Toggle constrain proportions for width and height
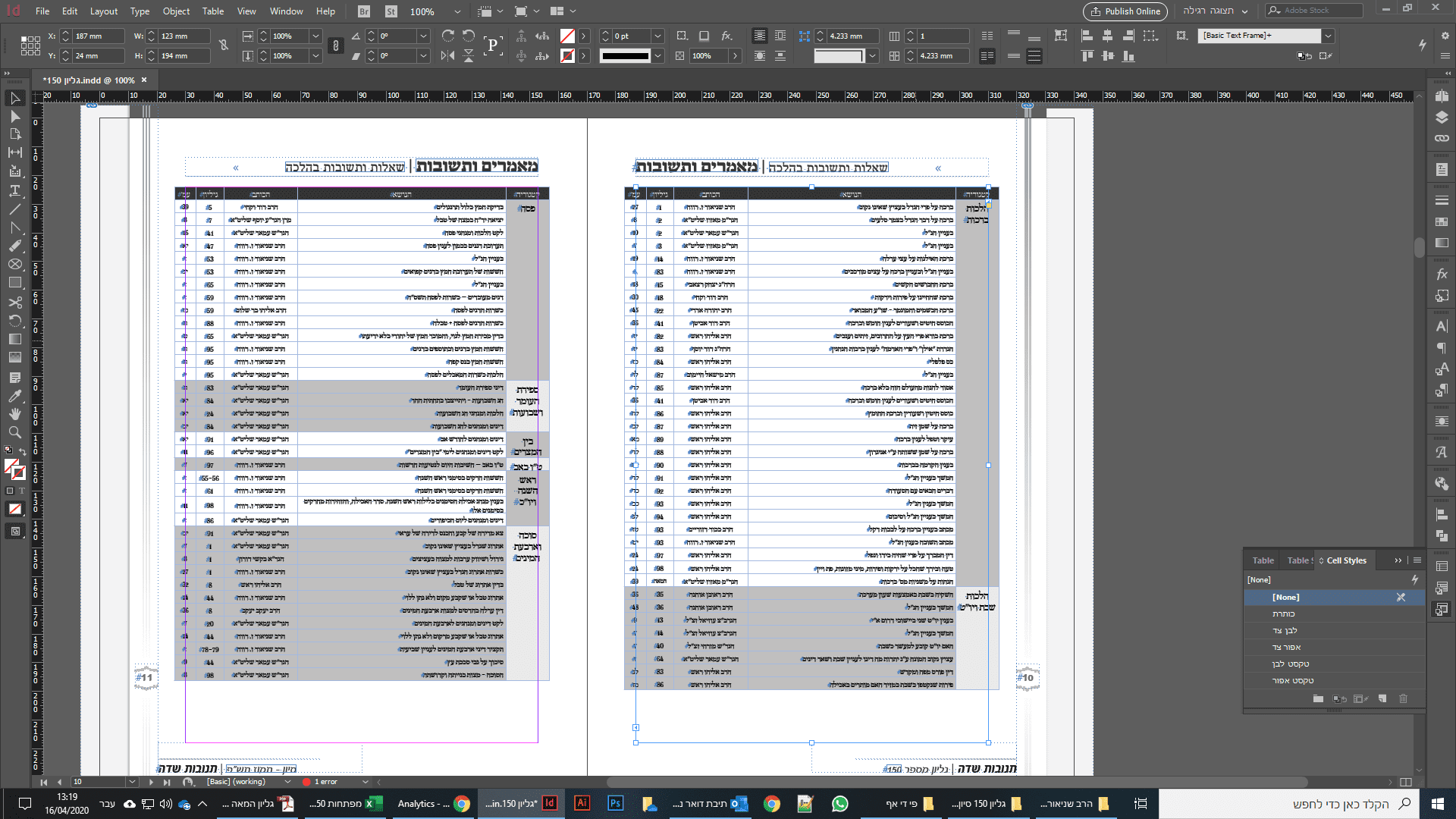This screenshot has width=1456, height=819. coord(224,45)
